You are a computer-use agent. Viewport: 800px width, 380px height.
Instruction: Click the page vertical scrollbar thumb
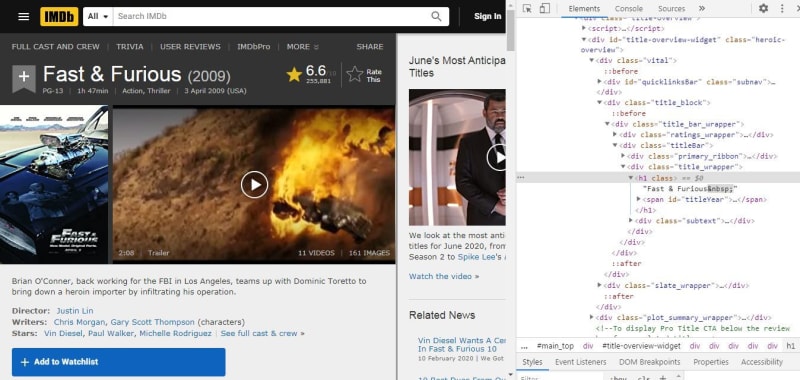(511, 30)
